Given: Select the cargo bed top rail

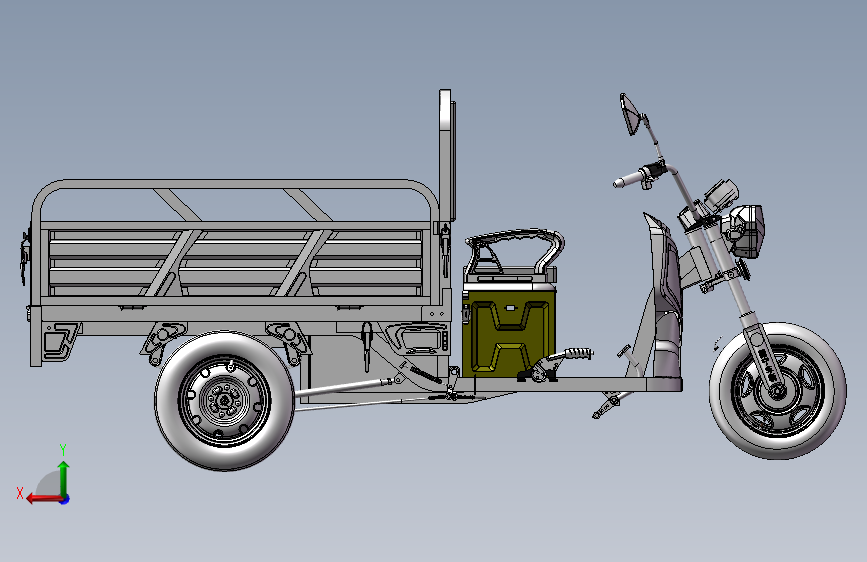Looking at the screenshot, I should click(235, 184).
